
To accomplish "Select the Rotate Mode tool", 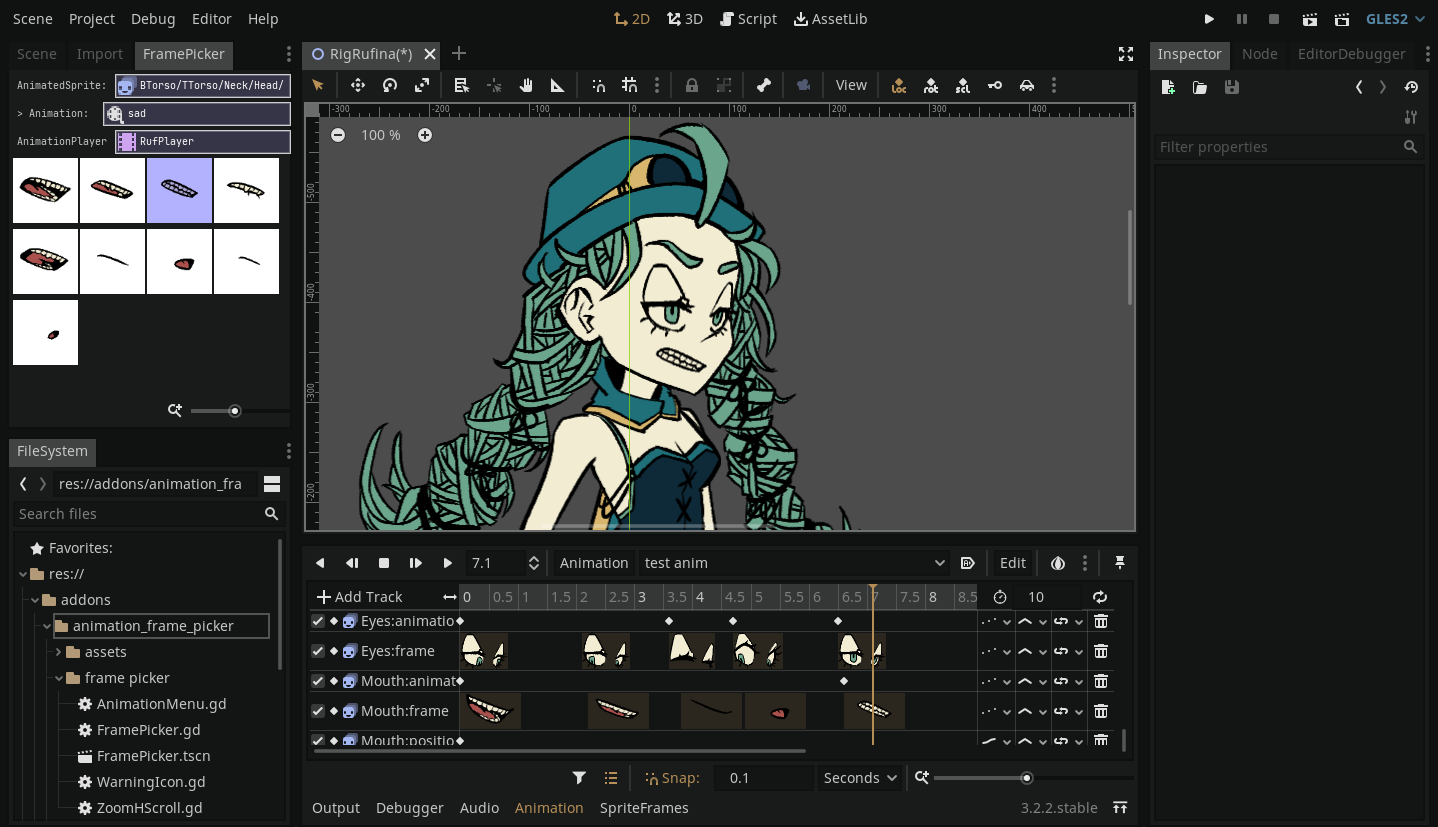I will click(x=390, y=85).
